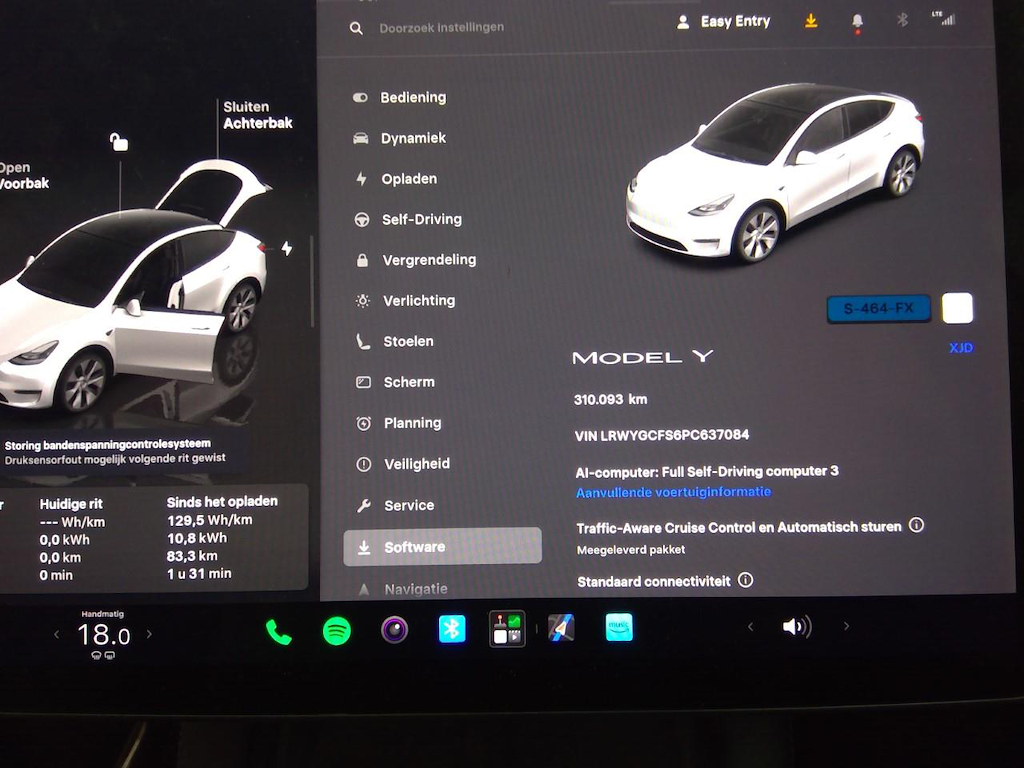Open the phone app in the dock
Viewport: 1024px width, 768px height.
click(279, 632)
